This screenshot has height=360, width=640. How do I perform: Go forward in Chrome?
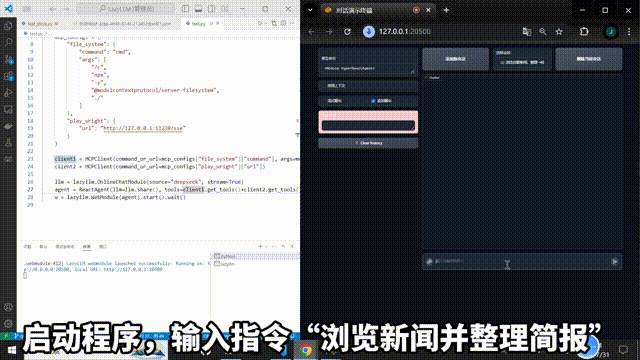click(x=329, y=31)
